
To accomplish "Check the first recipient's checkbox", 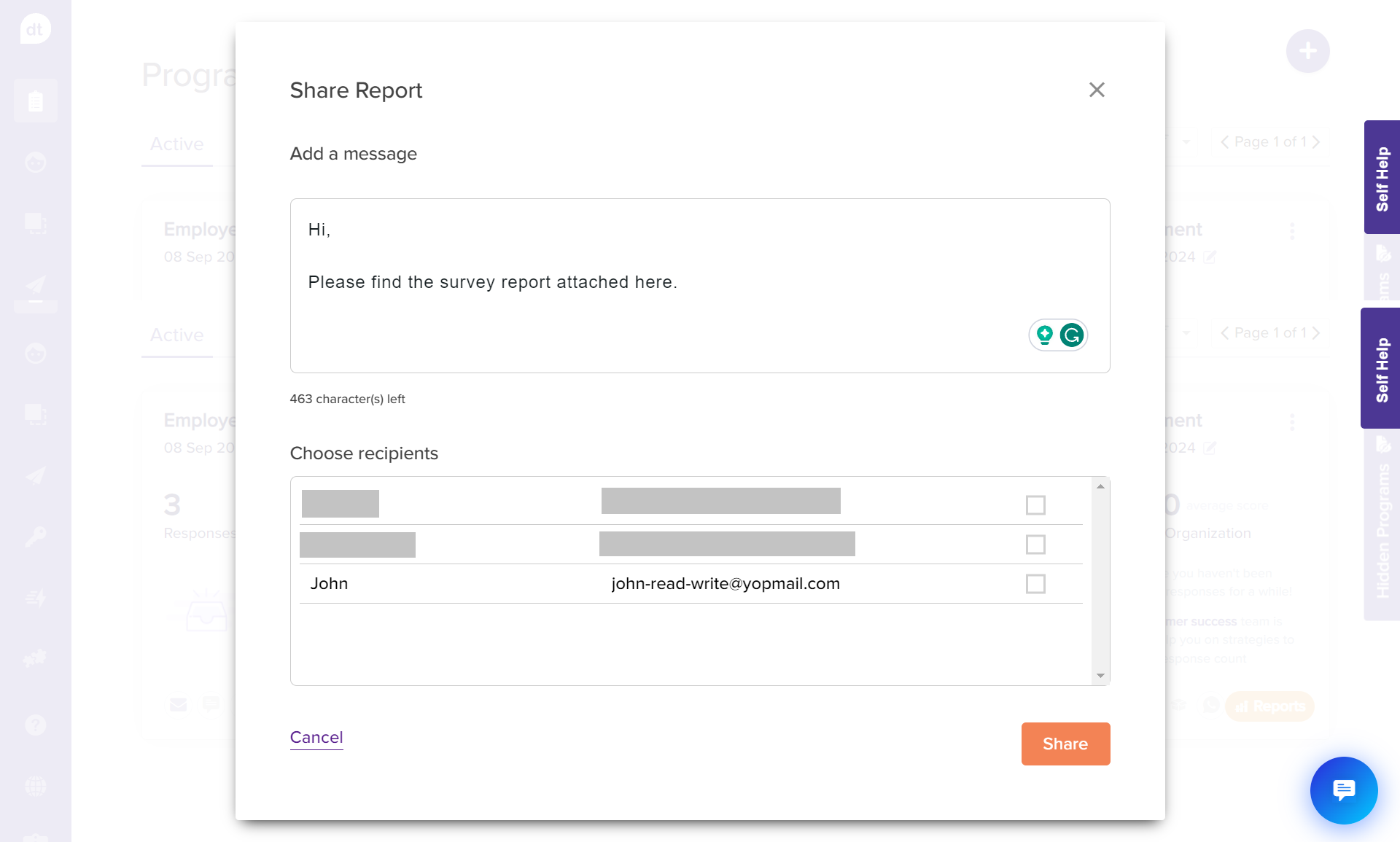I will click(1035, 505).
